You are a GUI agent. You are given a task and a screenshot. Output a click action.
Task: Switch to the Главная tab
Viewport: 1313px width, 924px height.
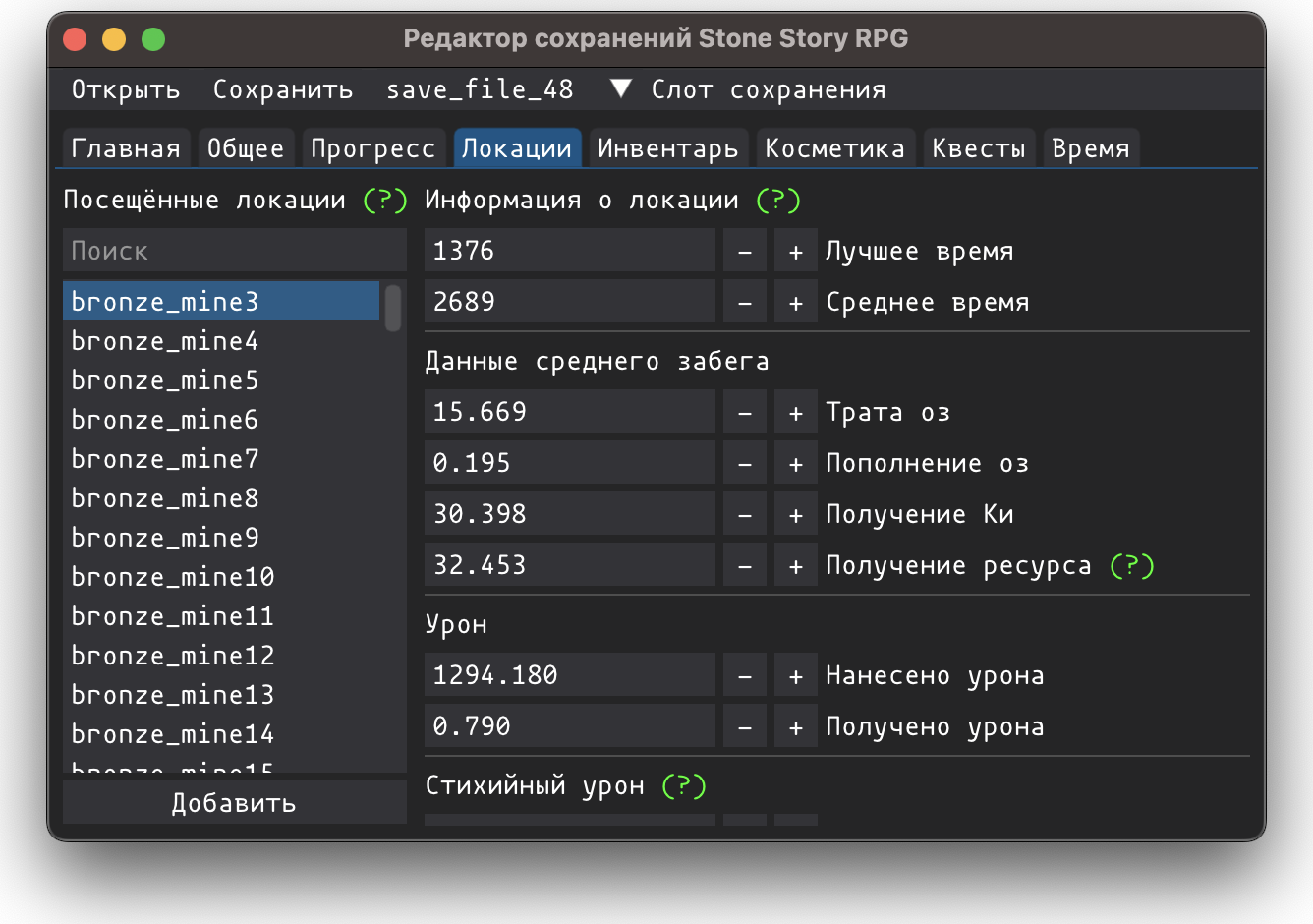click(x=126, y=148)
